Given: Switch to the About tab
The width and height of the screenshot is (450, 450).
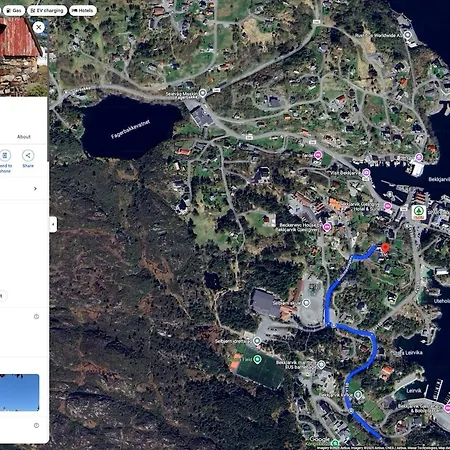Looking at the screenshot, I should (x=24, y=137).
